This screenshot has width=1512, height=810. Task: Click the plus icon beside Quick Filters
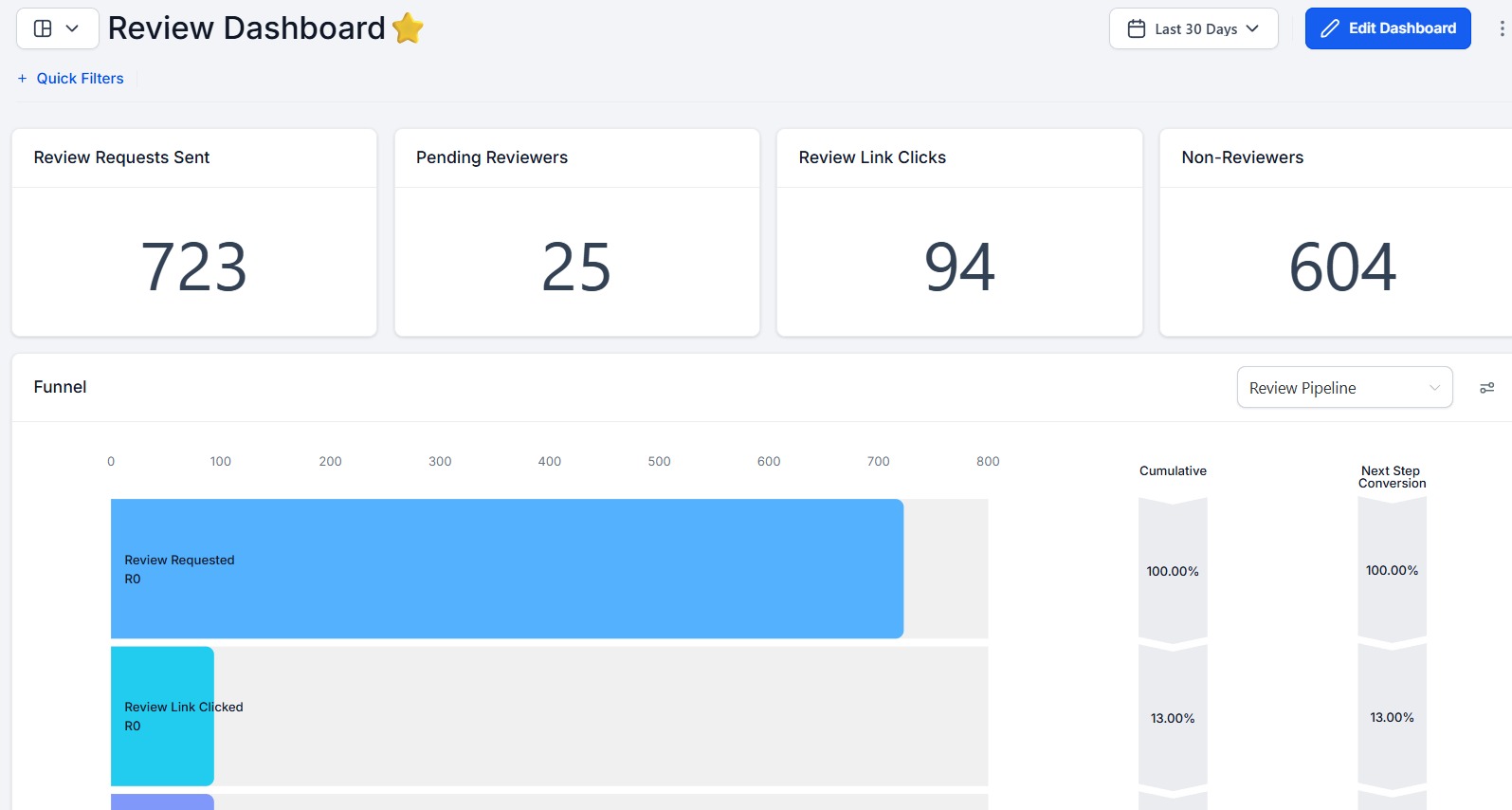coord(22,79)
